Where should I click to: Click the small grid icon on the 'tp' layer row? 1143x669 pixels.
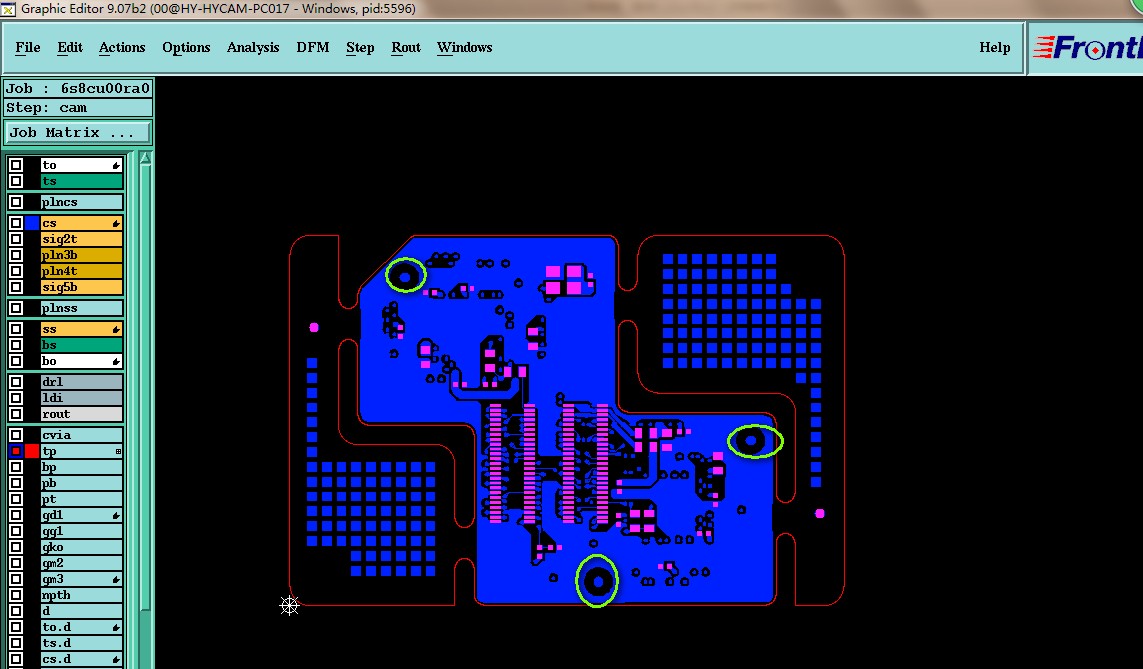(118, 452)
